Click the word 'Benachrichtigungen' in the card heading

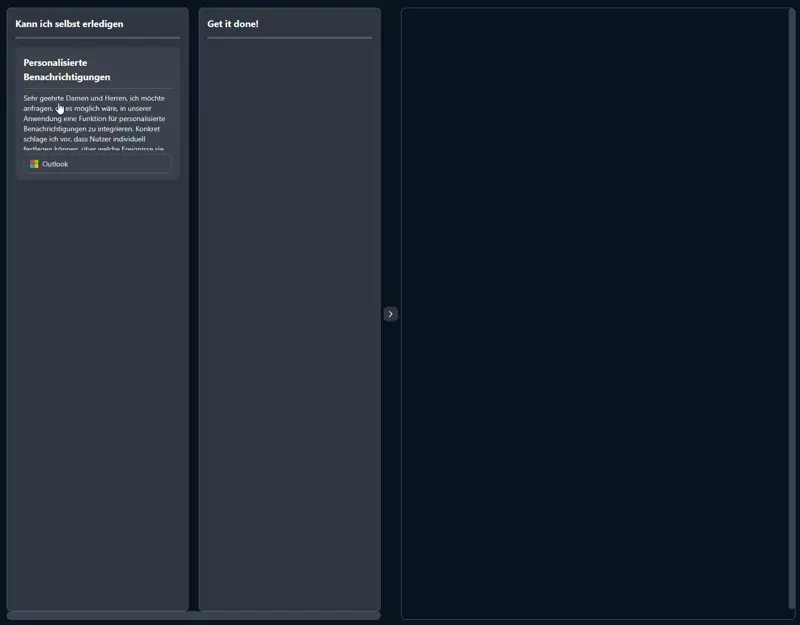point(67,77)
